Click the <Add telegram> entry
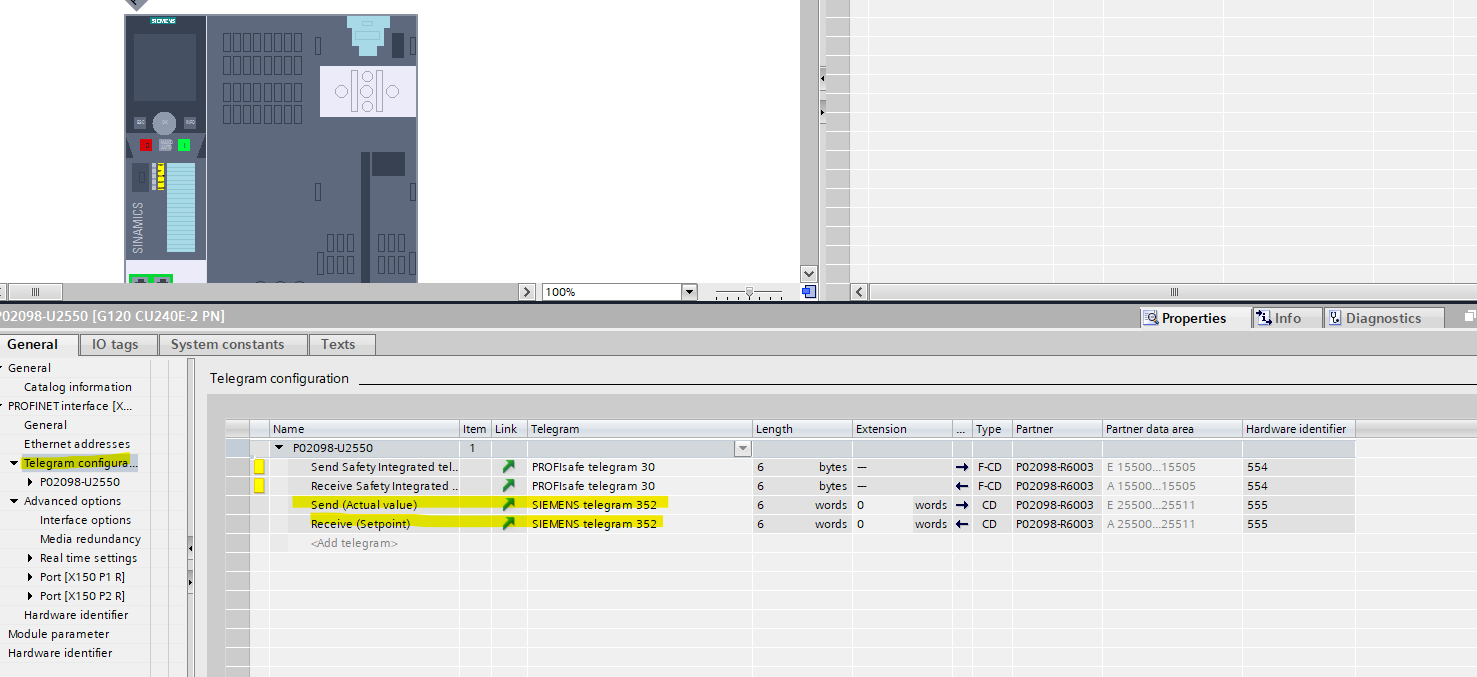The height and width of the screenshot is (677, 1477). tap(354, 543)
